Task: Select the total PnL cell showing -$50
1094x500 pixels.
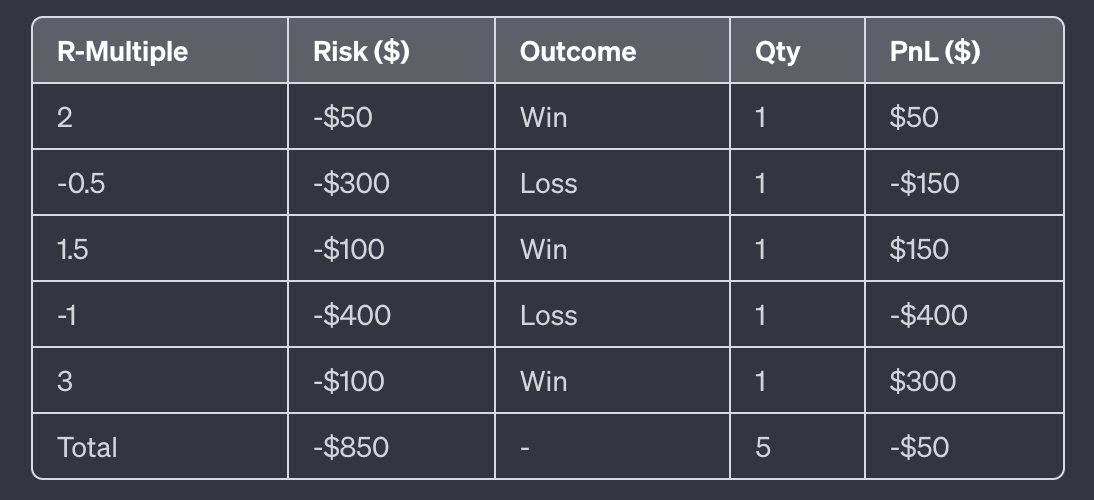Action: pyautogui.click(x=919, y=447)
